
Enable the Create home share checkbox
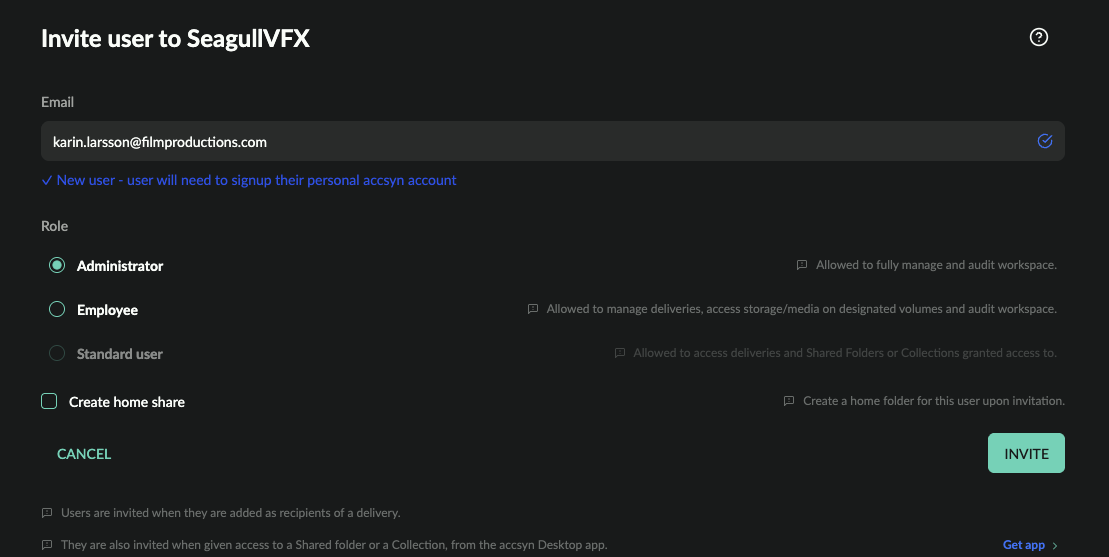click(x=49, y=401)
